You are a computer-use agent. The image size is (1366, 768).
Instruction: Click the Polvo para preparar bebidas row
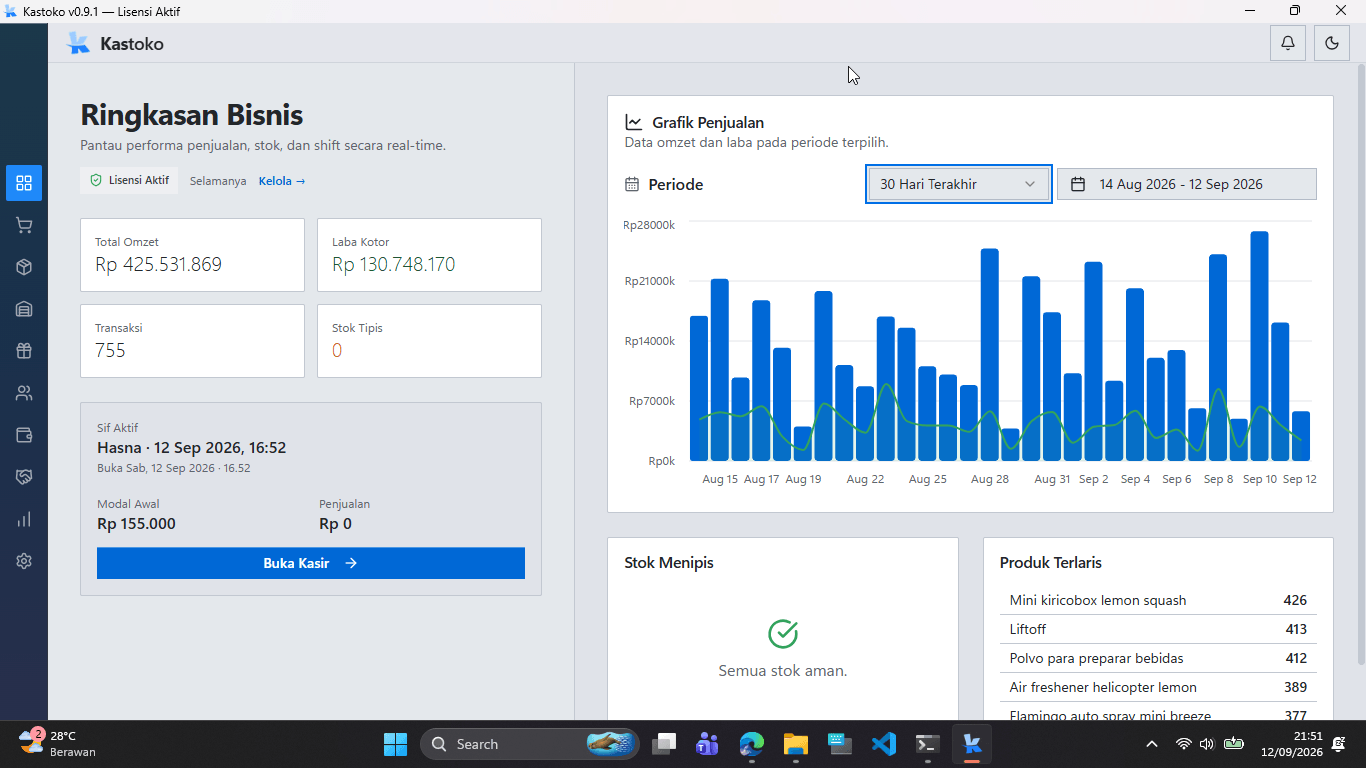pos(1158,658)
